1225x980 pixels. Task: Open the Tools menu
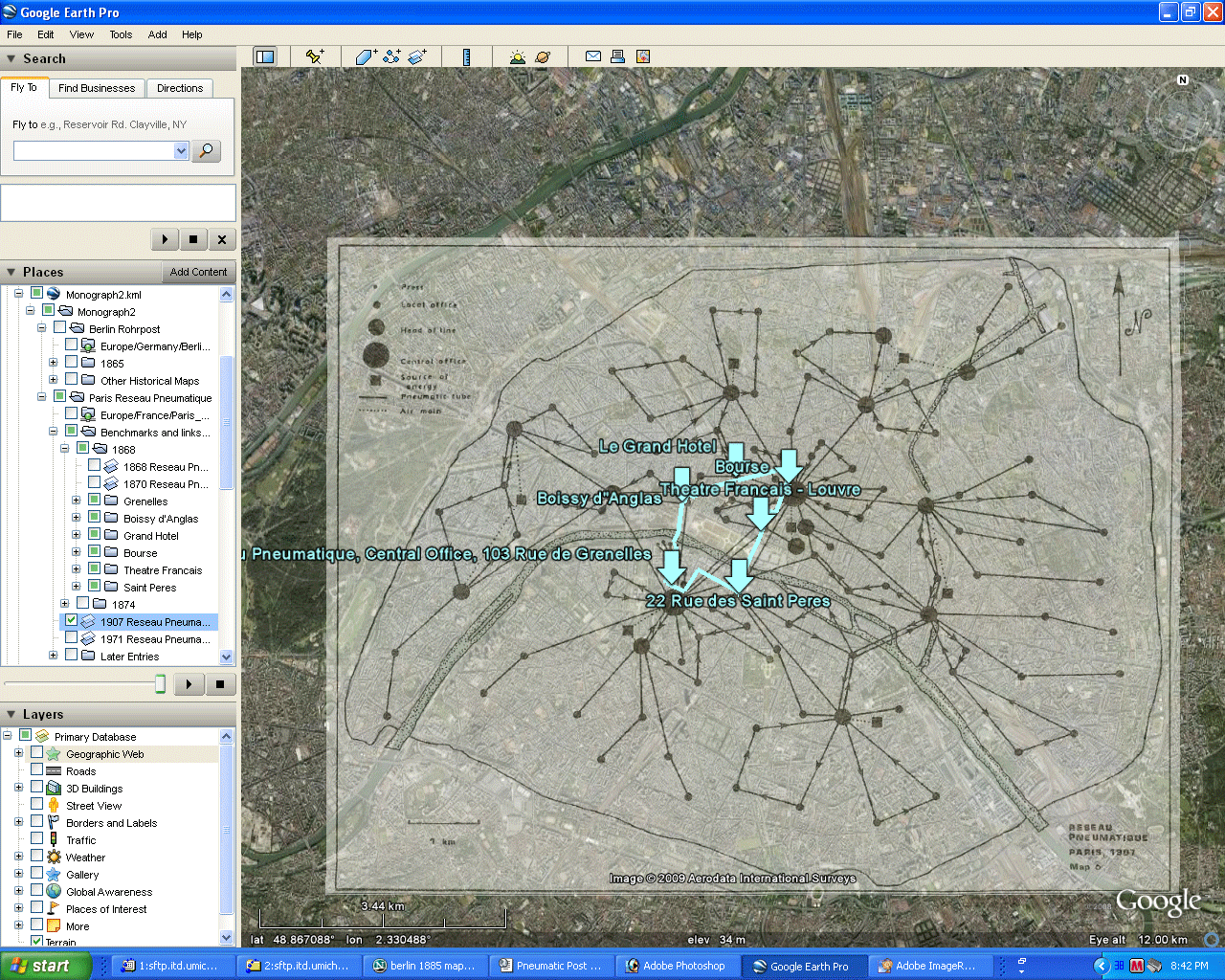click(x=121, y=34)
